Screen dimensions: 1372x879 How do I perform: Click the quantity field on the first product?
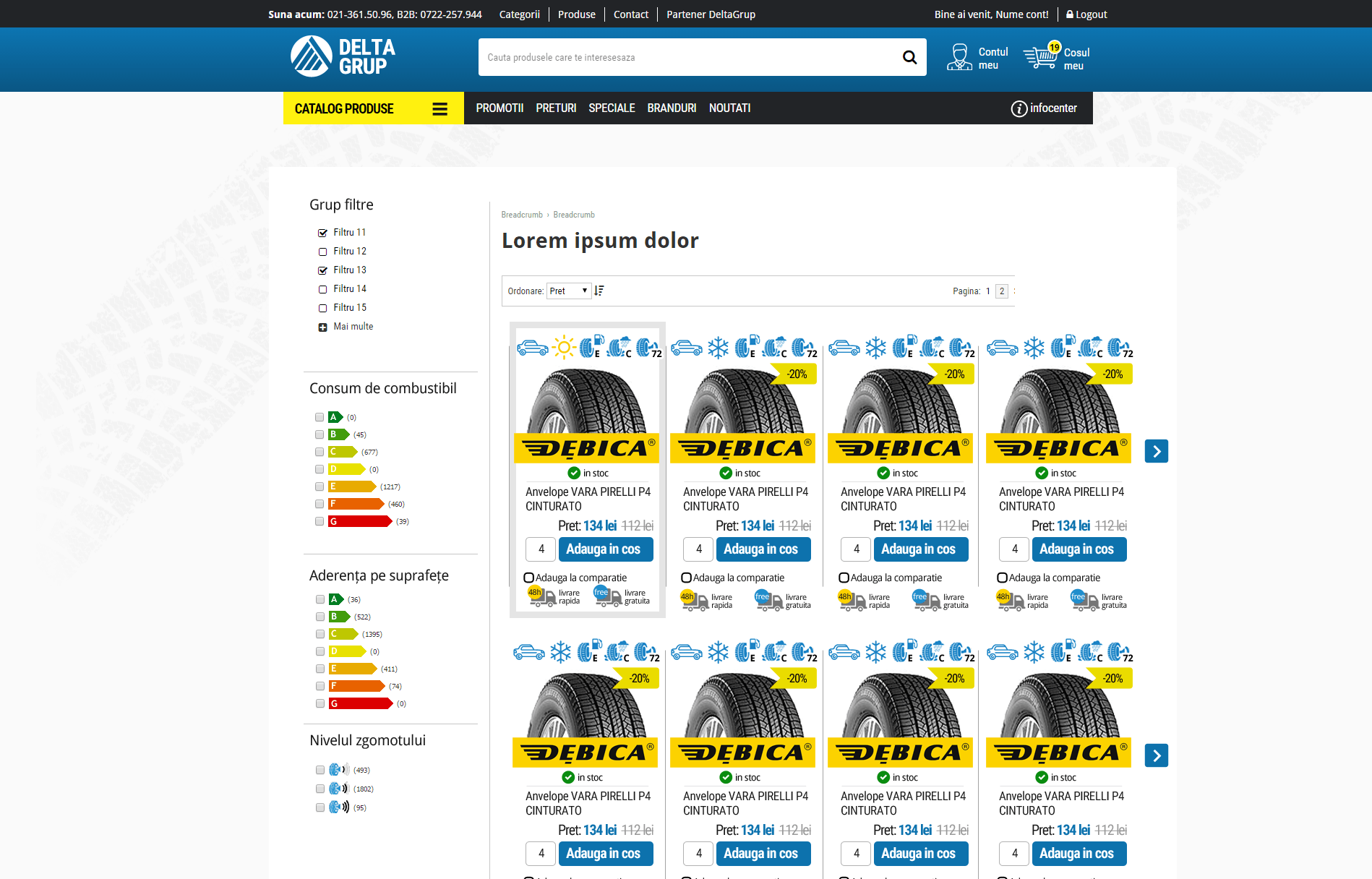[x=541, y=549]
